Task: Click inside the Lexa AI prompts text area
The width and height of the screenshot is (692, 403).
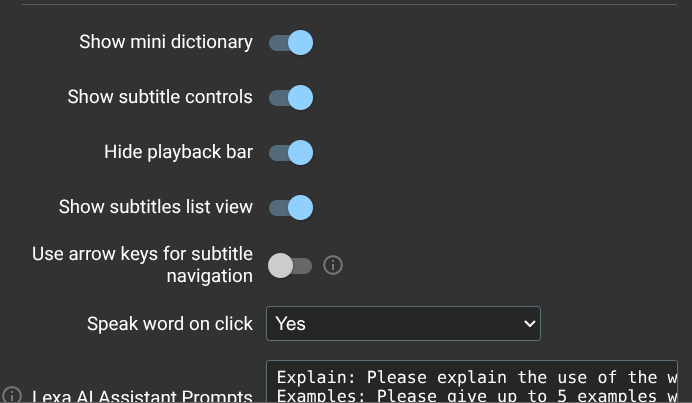Action: (x=470, y=385)
